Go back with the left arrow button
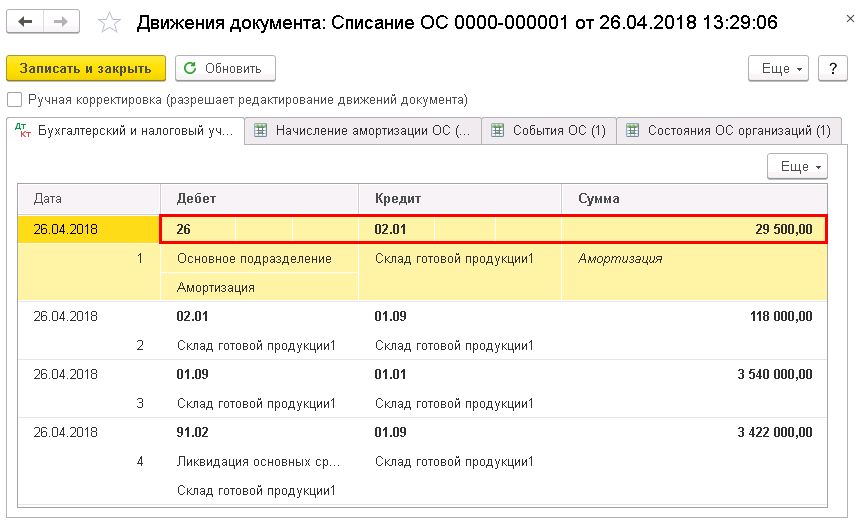The height and width of the screenshot is (526, 859). click(x=25, y=22)
